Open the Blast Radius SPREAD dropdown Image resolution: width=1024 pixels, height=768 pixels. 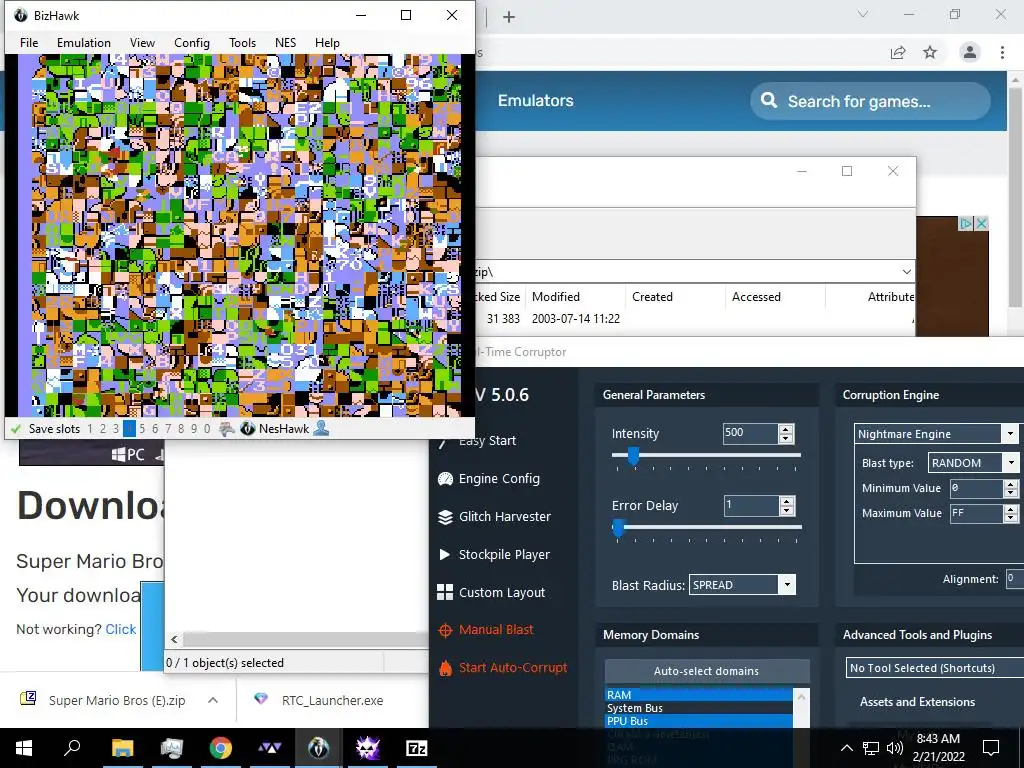point(787,584)
